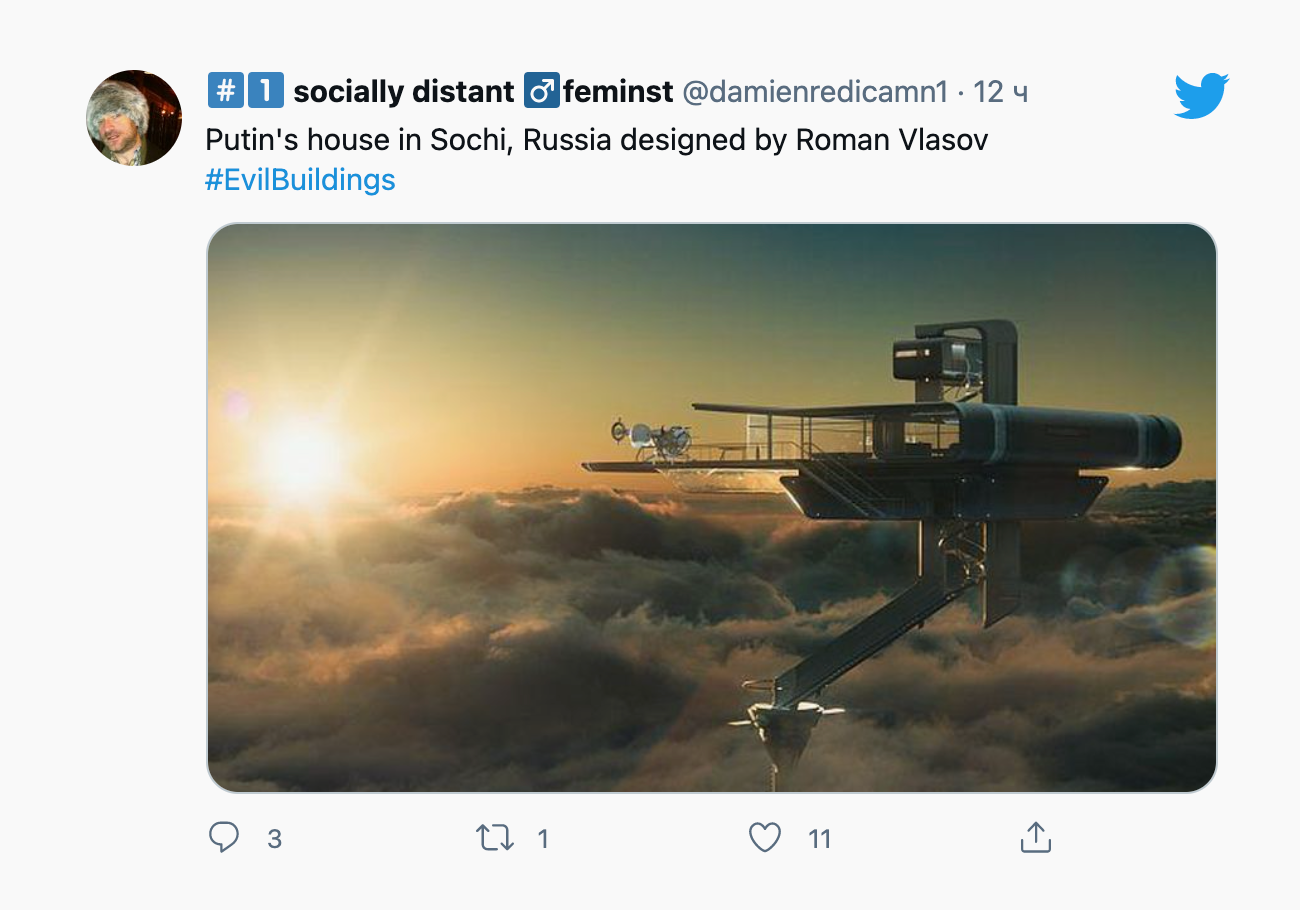1300x910 pixels.
Task: Like the tweet with the heart icon
Action: pos(765,837)
